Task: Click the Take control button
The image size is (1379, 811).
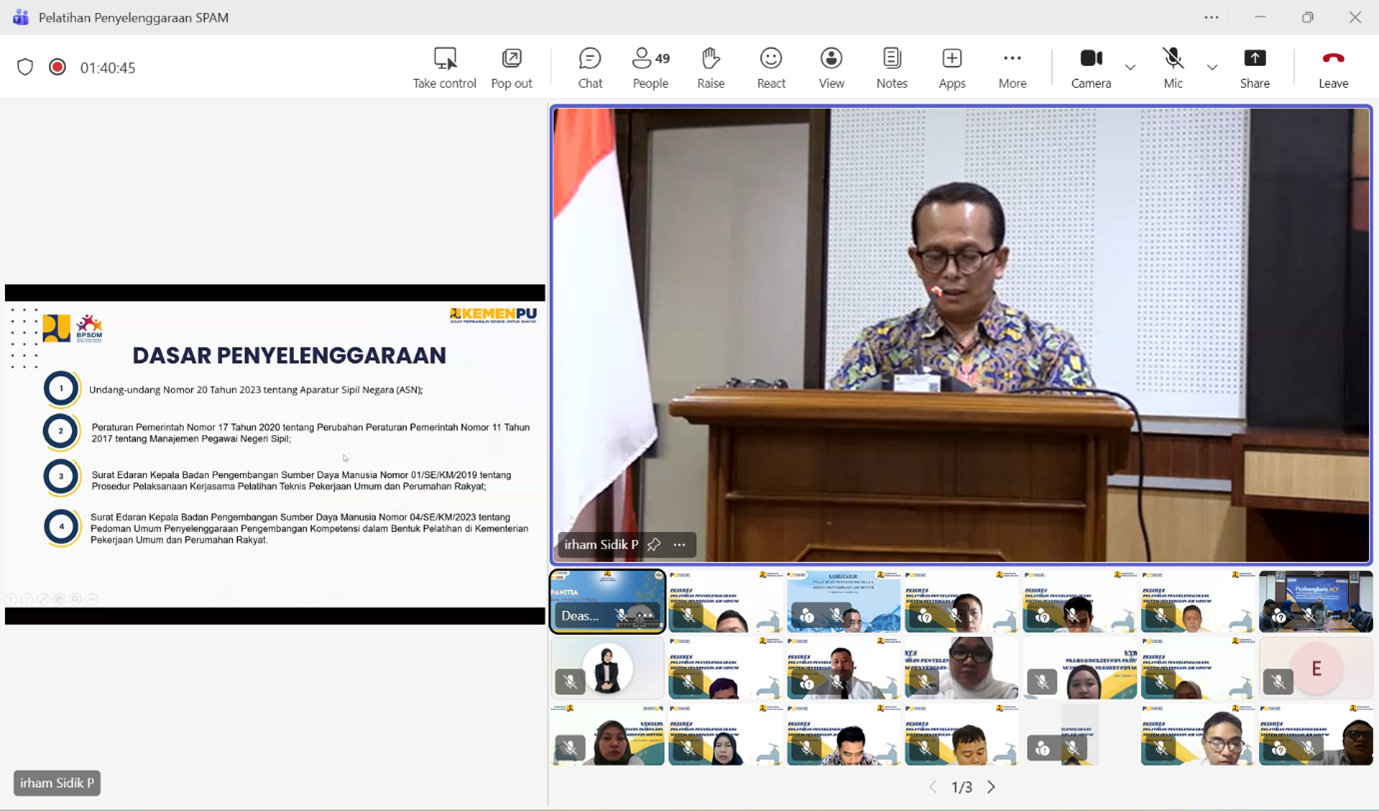Action: 444,66
